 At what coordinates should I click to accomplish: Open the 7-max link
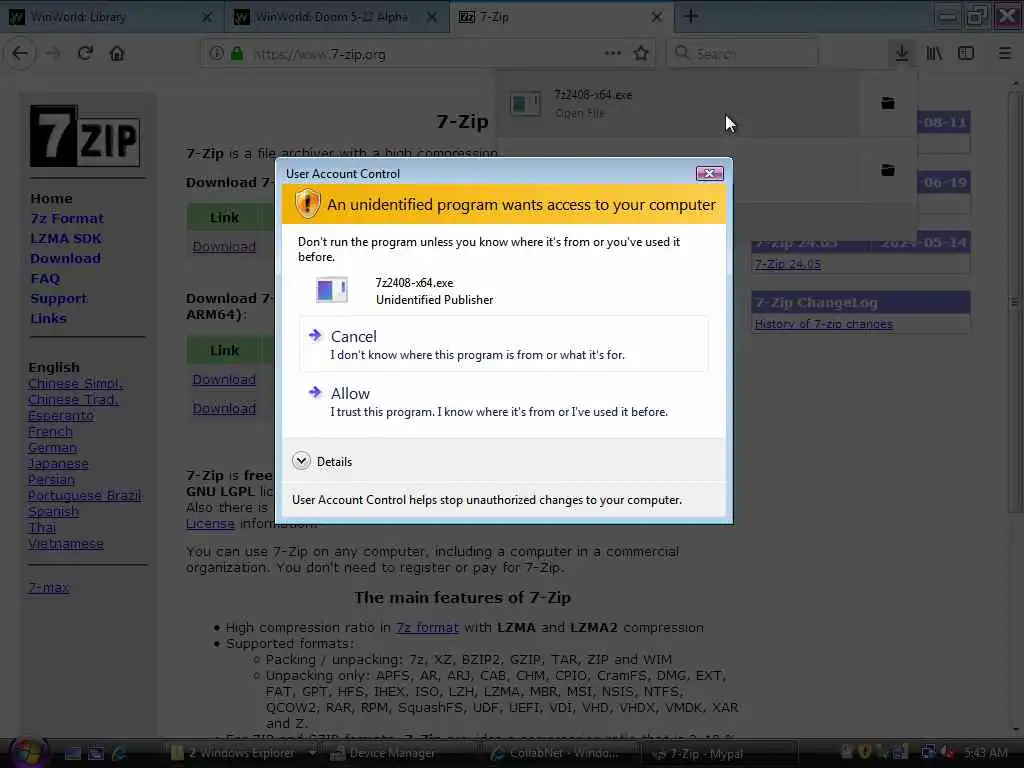click(x=49, y=588)
